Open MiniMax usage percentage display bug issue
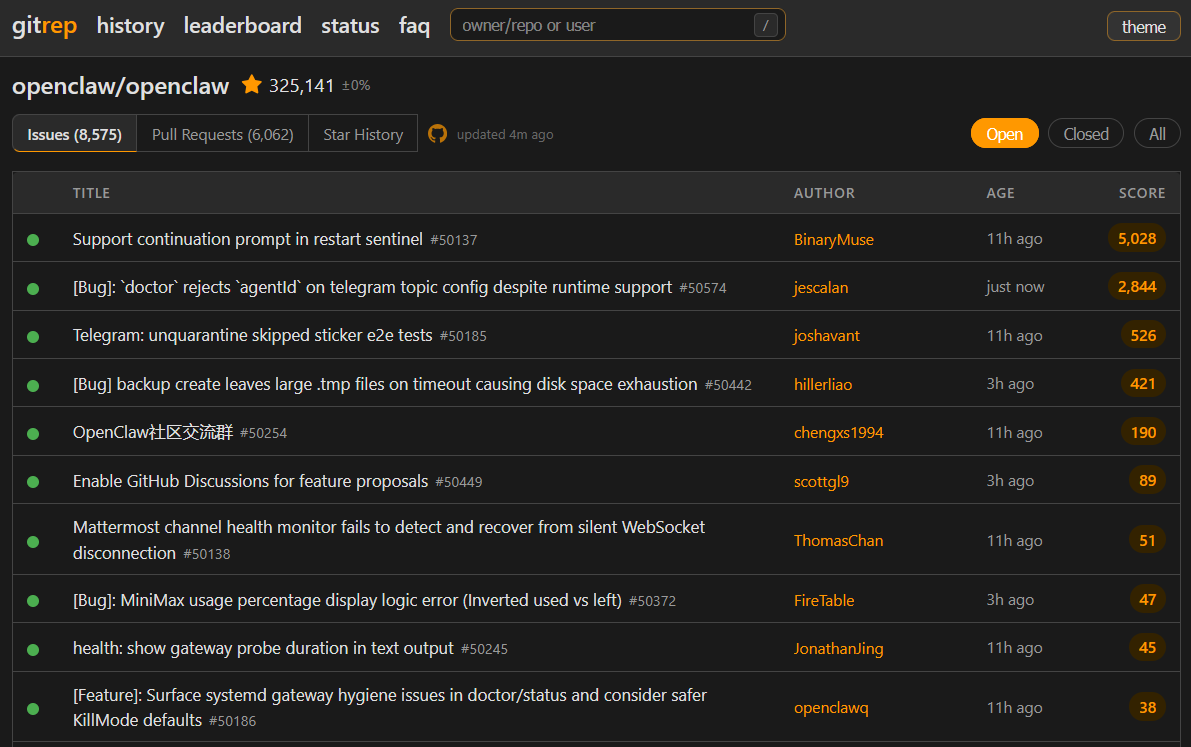Image resolution: width=1191 pixels, height=747 pixels. click(x=347, y=600)
